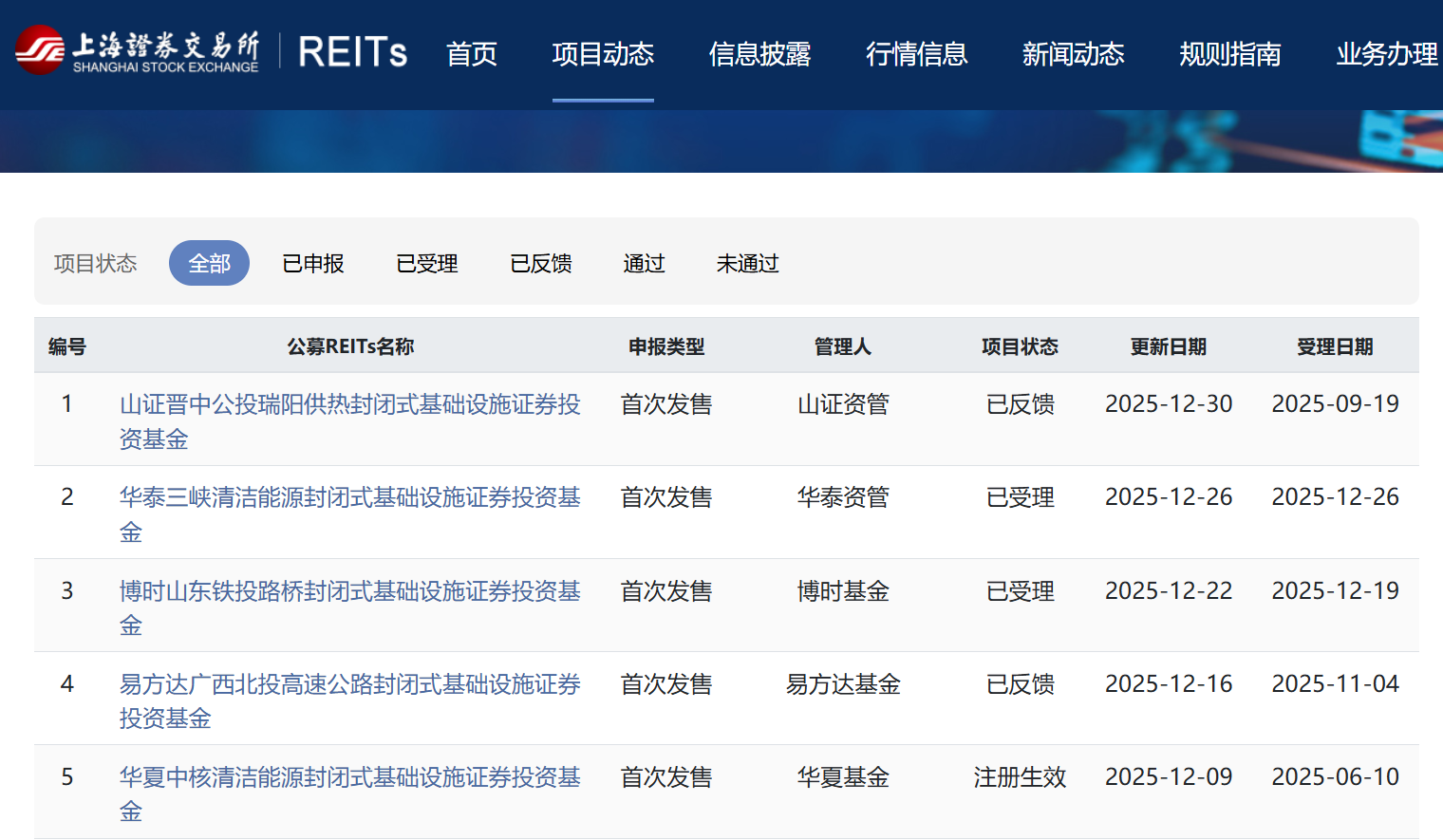
Task: Filter projects by 已受理 status
Action: [x=427, y=263]
